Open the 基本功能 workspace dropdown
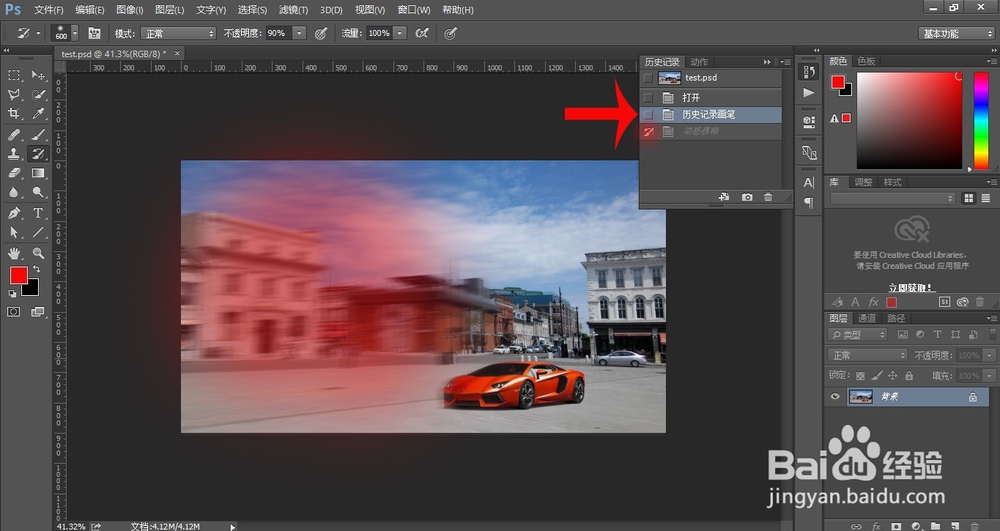1000x531 pixels. click(955, 33)
